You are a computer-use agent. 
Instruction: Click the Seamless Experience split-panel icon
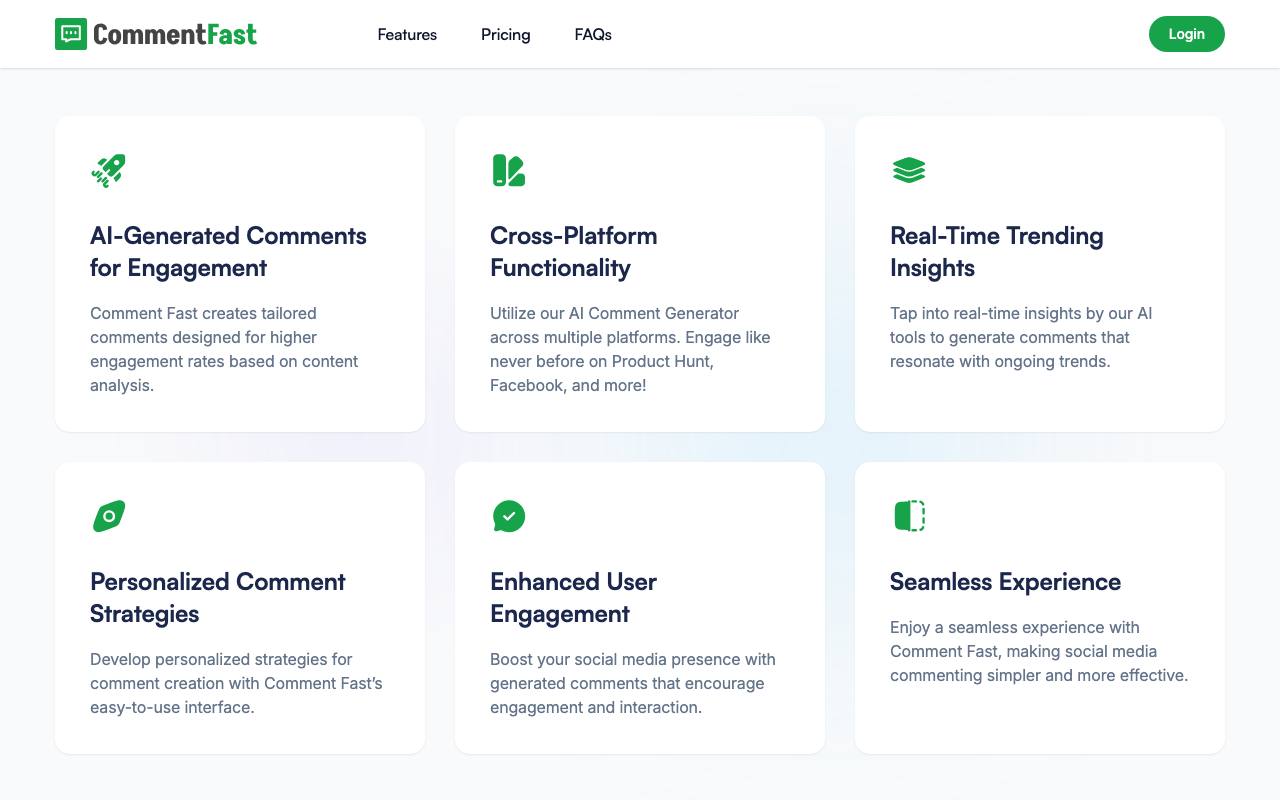[x=909, y=516]
